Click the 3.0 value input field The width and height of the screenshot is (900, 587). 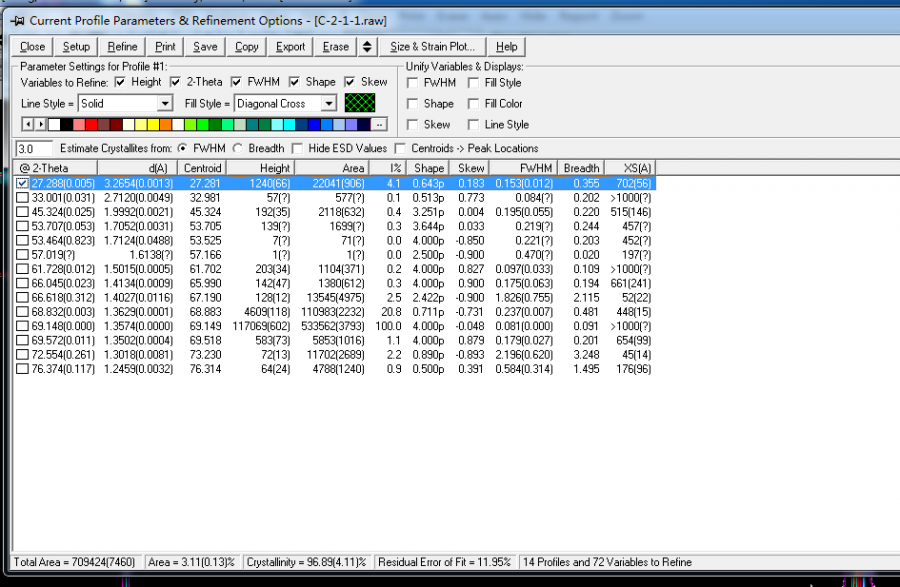(x=34, y=149)
